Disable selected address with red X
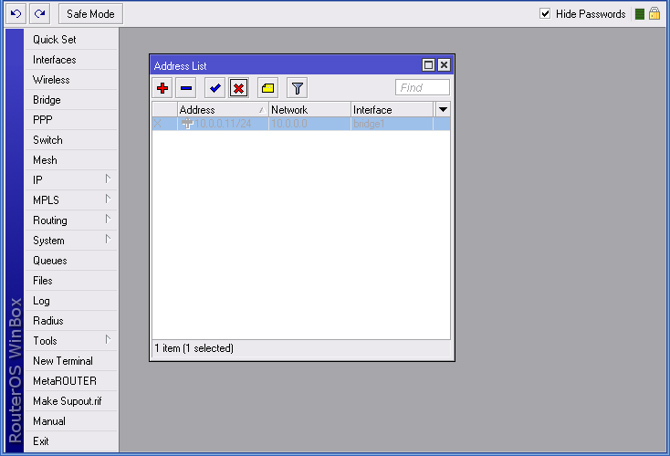This screenshot has height=456, width=670. [x=238, y=88]
